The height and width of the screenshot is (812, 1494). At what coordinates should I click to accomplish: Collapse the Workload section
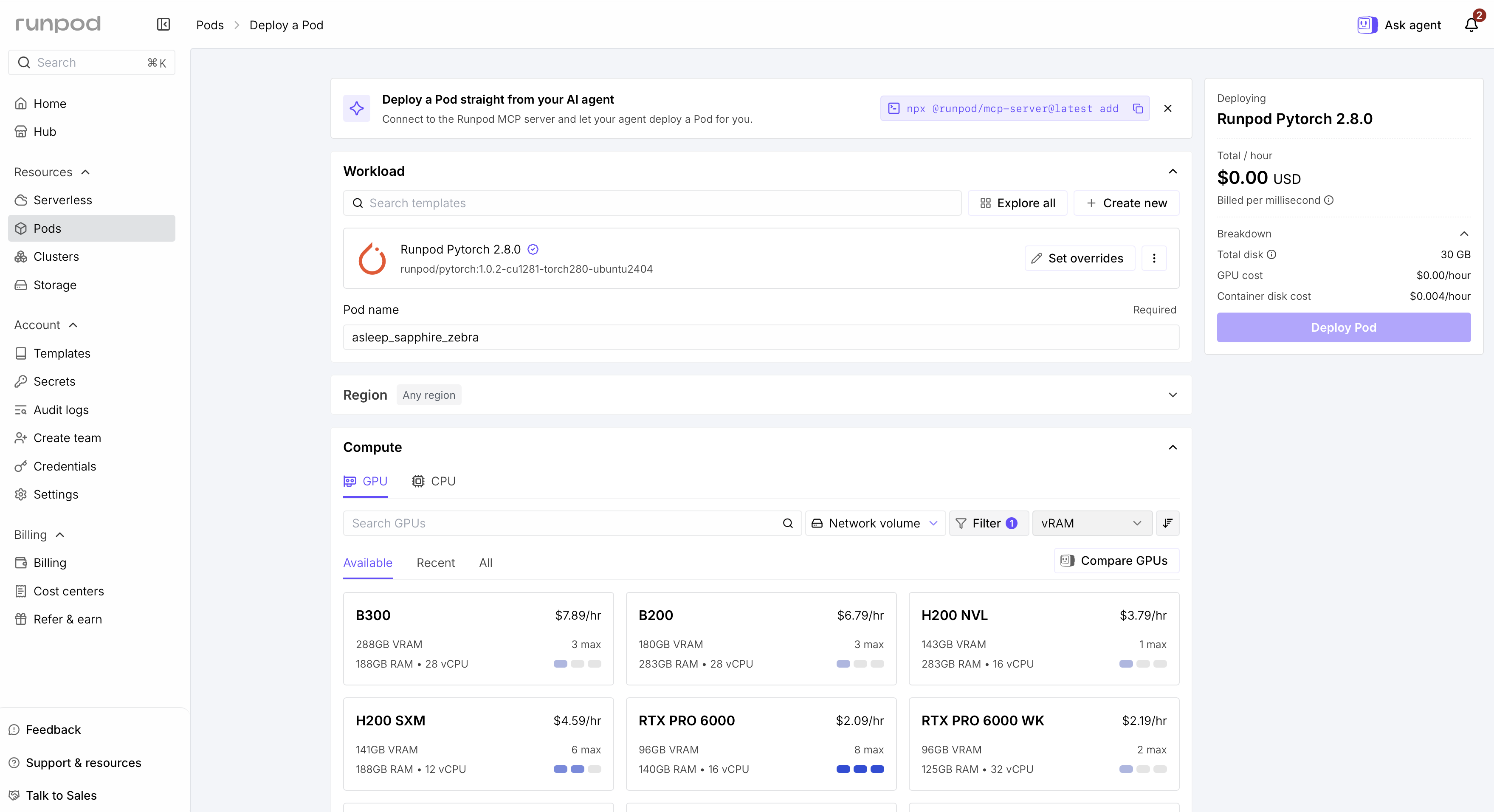point(1173,171)
